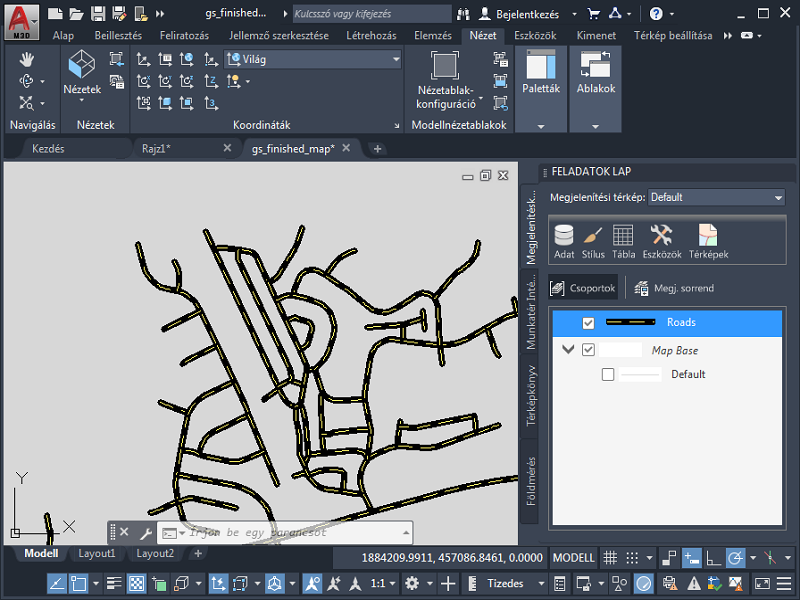Click the Stílus brush icon
The height and width of the screenshot is (600, 800).
point(593,236)
